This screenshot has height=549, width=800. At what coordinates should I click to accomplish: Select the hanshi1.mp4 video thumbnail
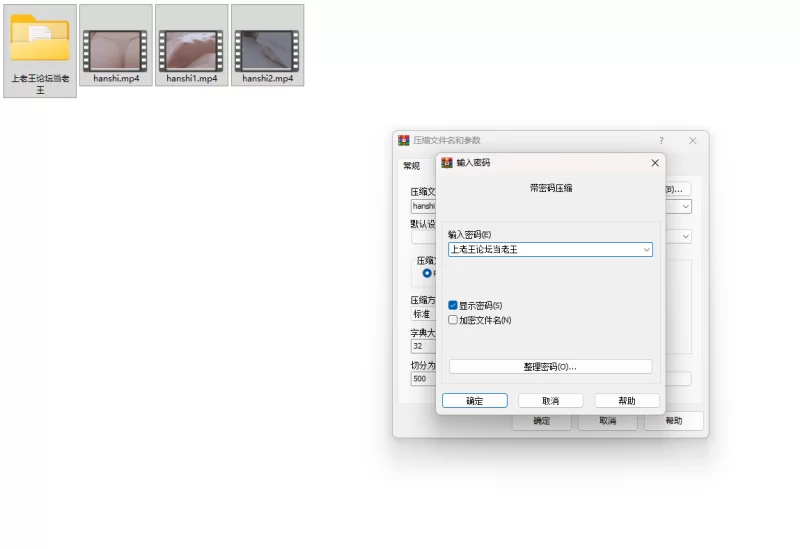point(191,51)
